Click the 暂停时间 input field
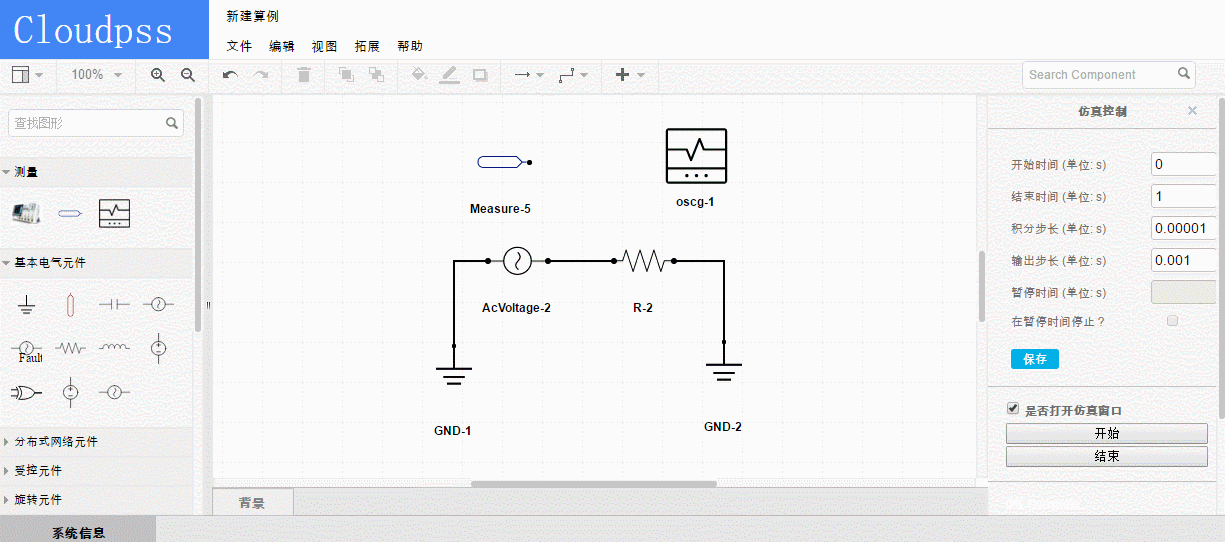 tap(1183, 292)
